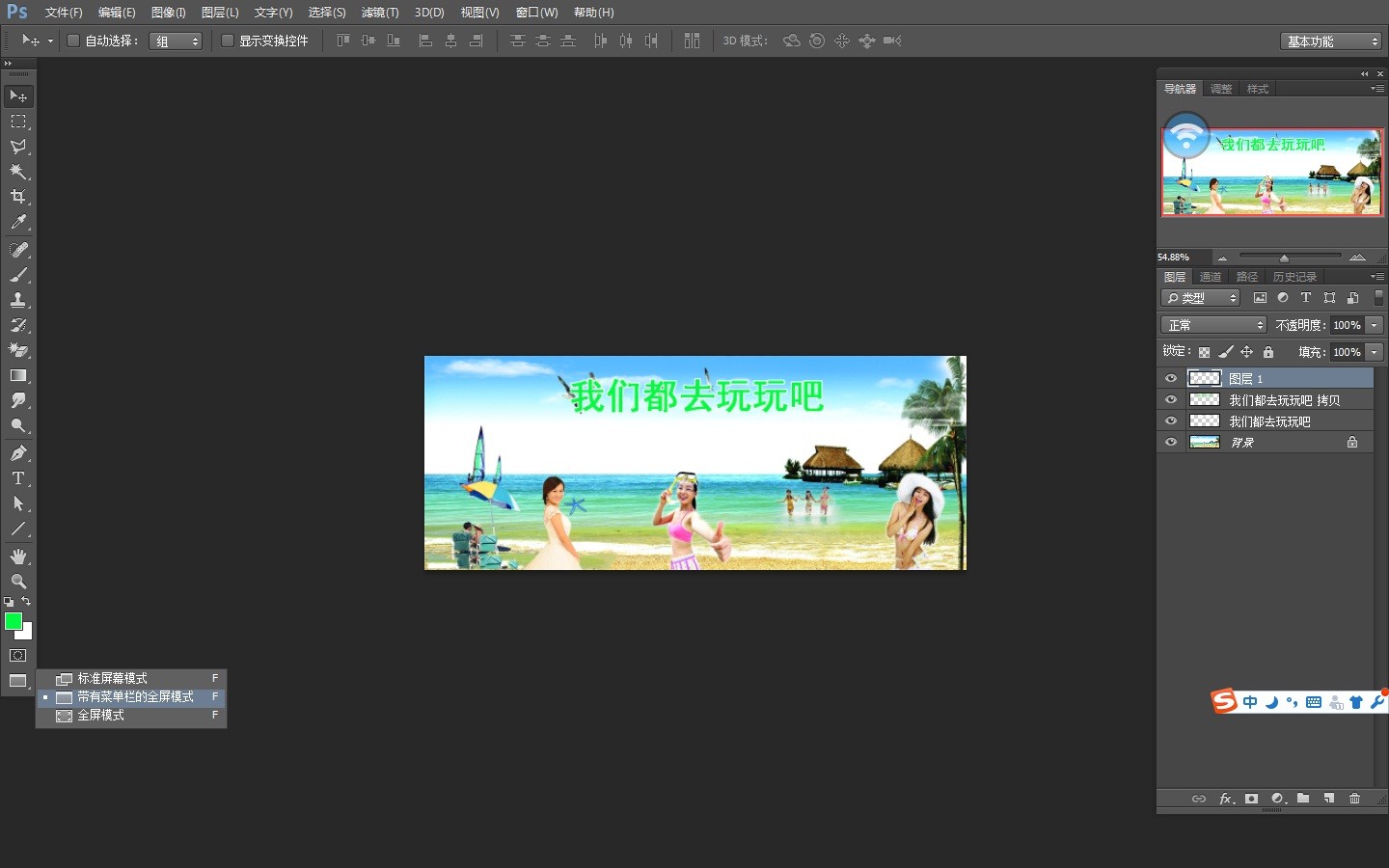1389x868 pixels.
Task: Create a new layer group folder
Action: 1303,799
